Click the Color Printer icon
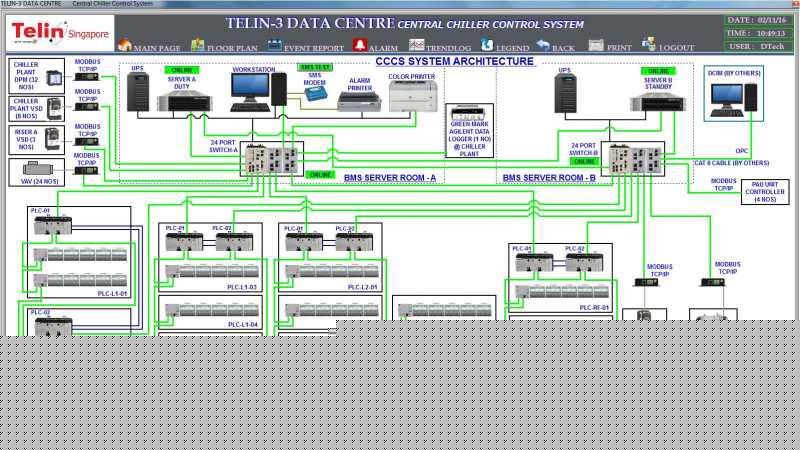This screenshot has width=800, height=450. (413, 96)
